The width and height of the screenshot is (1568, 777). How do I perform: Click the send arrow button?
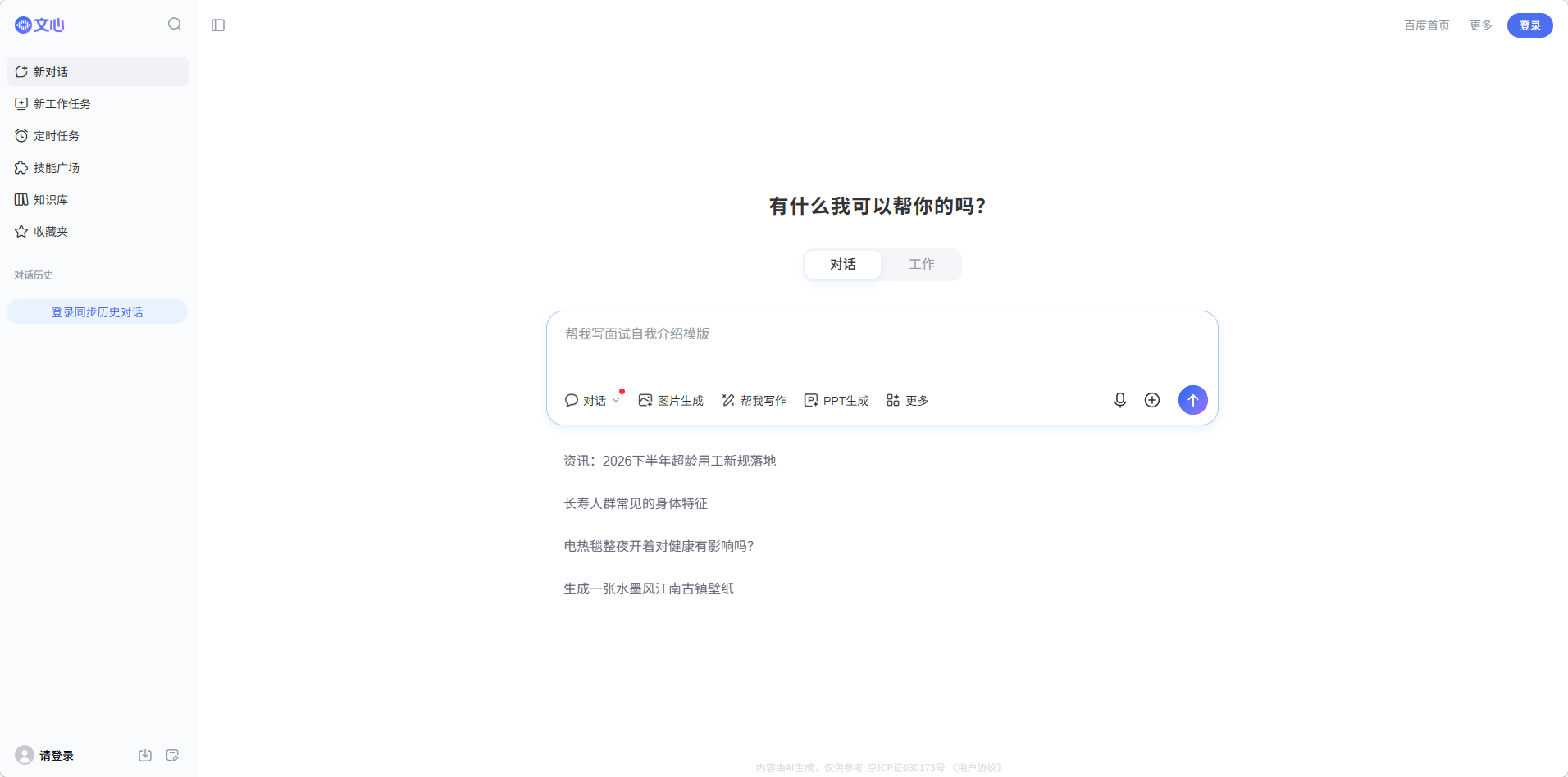tap(1193, 400)
